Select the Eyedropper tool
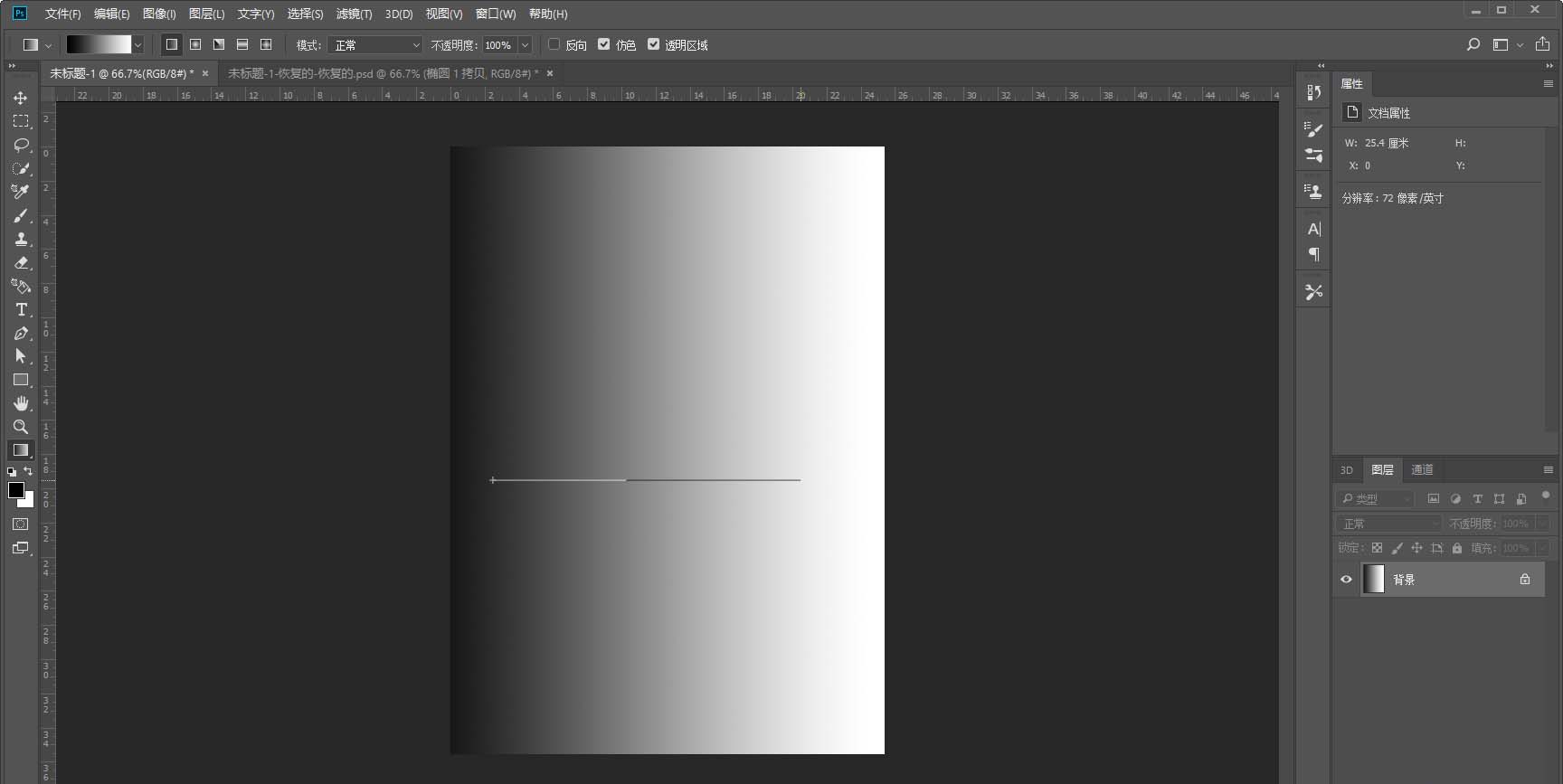Viewport: 1563px width, 784px height. click(20, 192)
